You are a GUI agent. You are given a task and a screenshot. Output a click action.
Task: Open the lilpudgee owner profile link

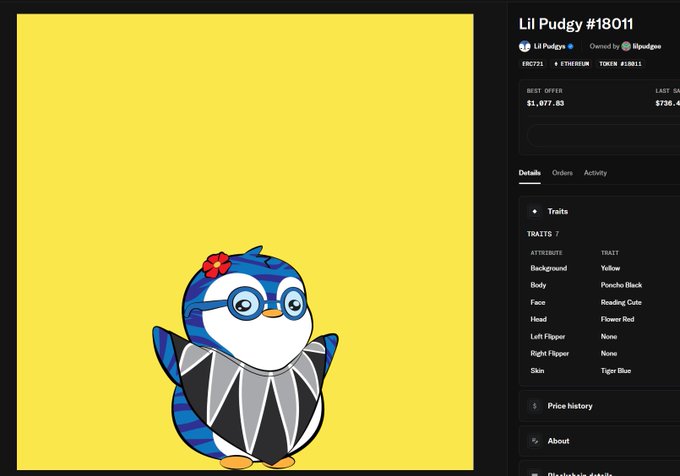647,46
